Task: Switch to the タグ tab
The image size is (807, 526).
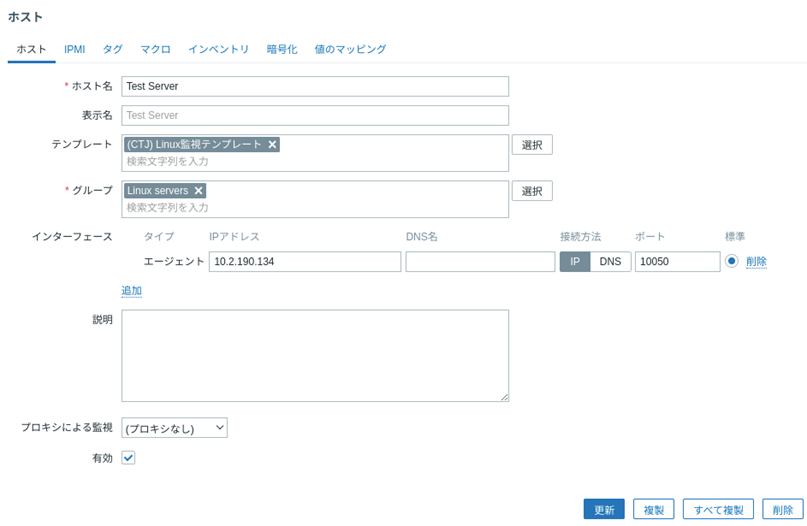Action: [113, 49]
